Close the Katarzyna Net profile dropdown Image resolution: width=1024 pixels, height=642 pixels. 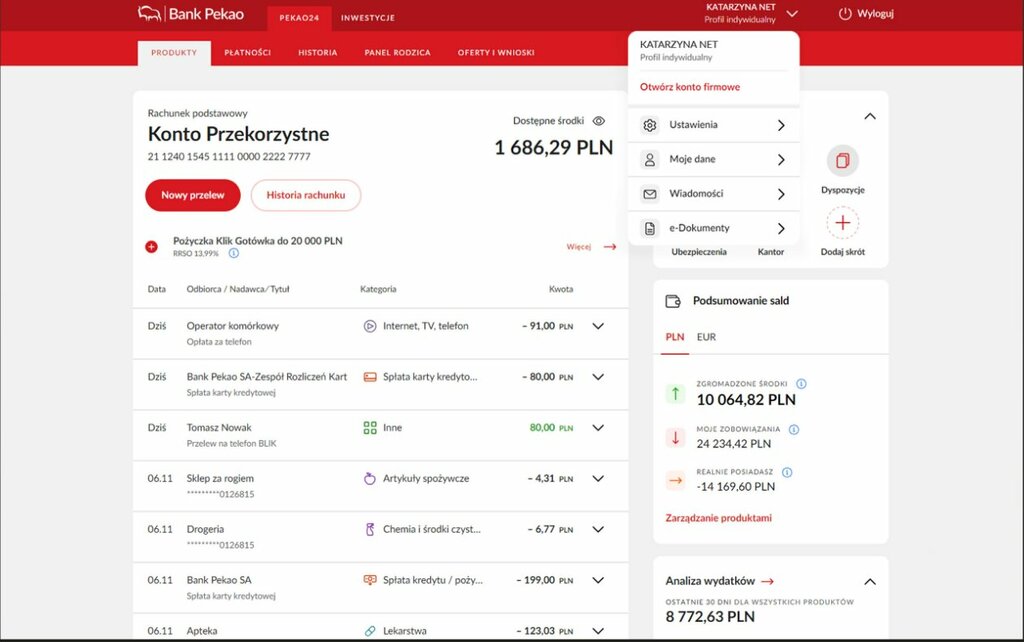(x=791, y=14)
